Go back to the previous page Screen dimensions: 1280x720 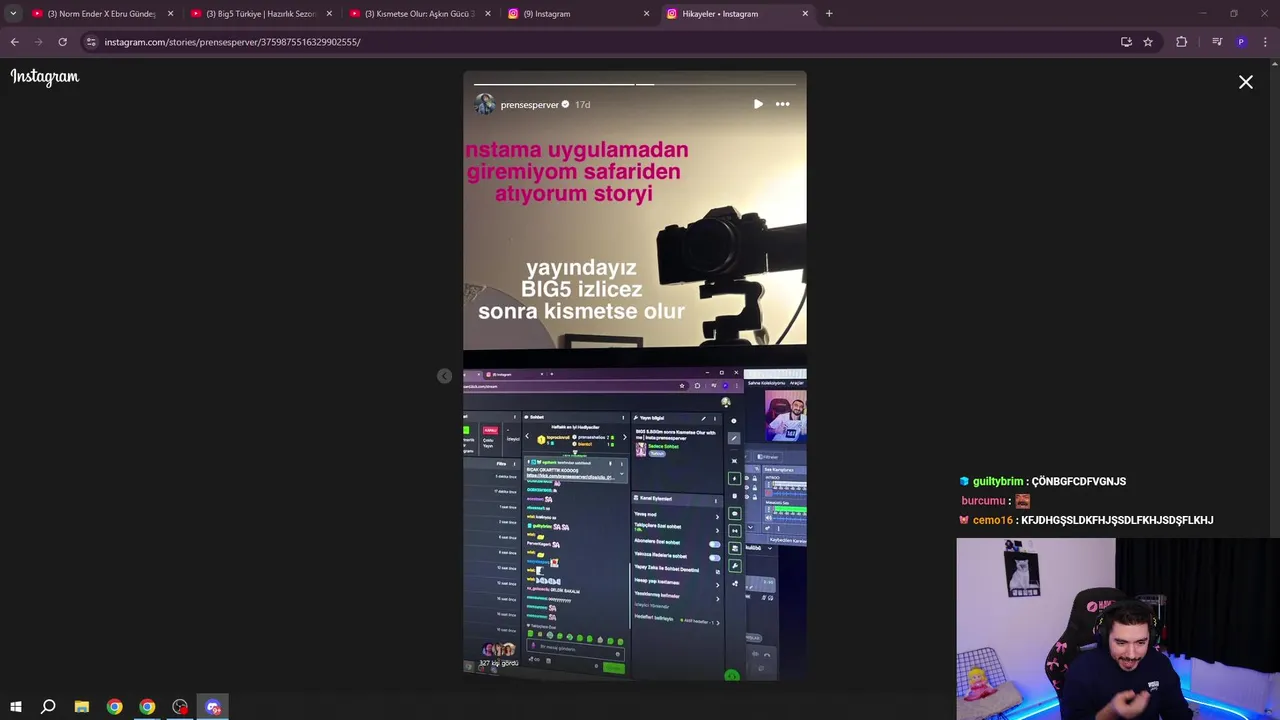[14, 42]
